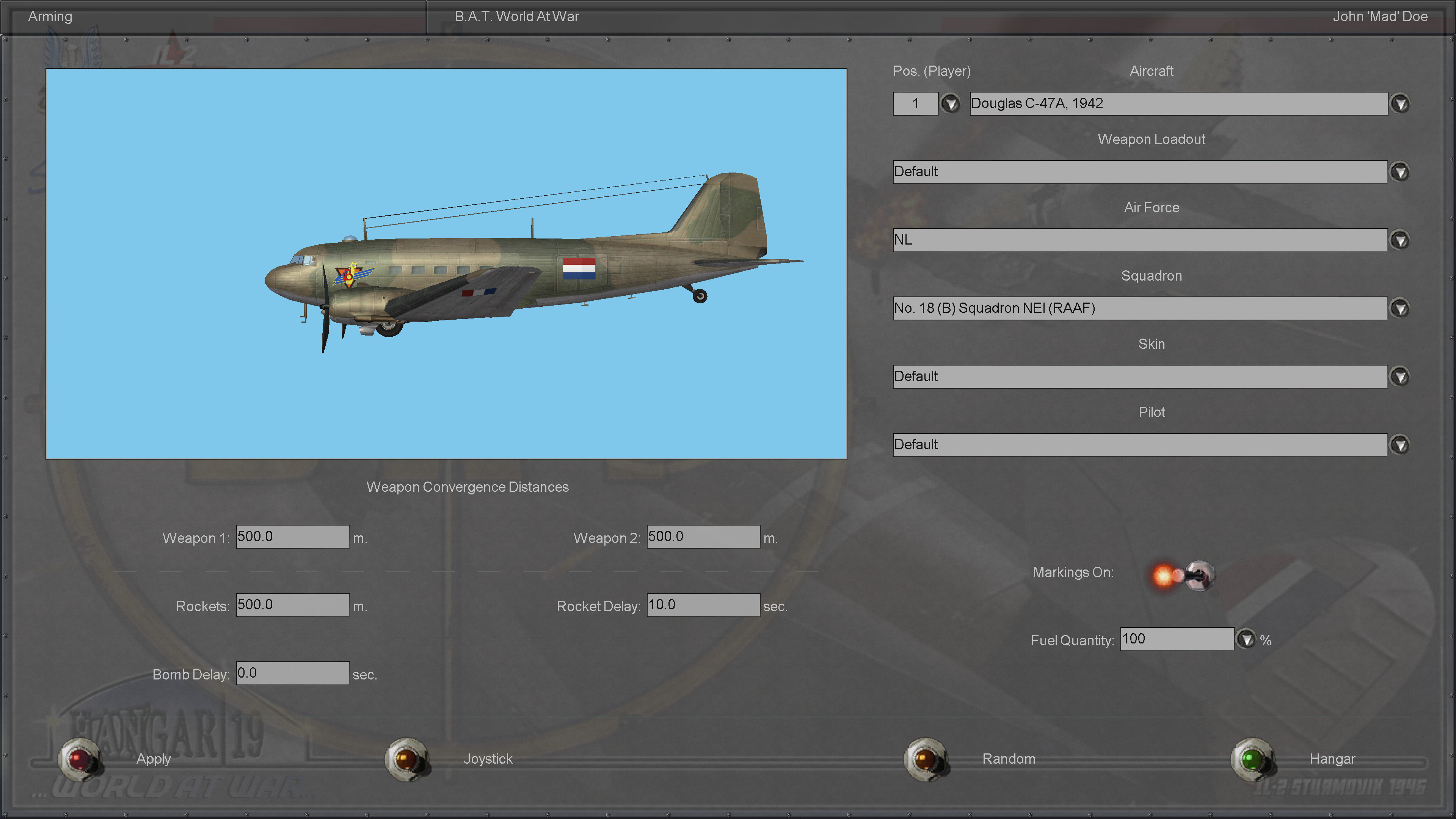Screen dimensions: 1456x819
Task: Open the Air Force dropdown arrow
Action: (x=1400, y=240)
